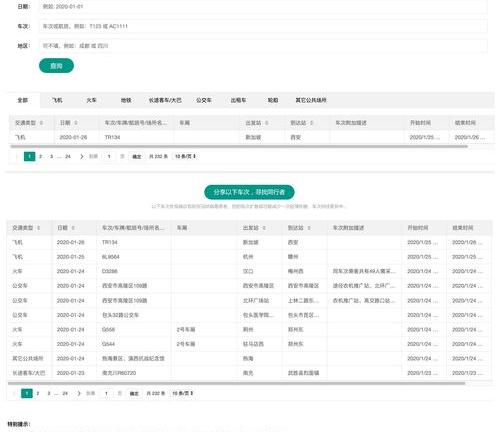Viewport: 500px width, 432px height.
Task: Sort top table by 交通类型 column
Action: pyautogui.click(x=41, y=123)
